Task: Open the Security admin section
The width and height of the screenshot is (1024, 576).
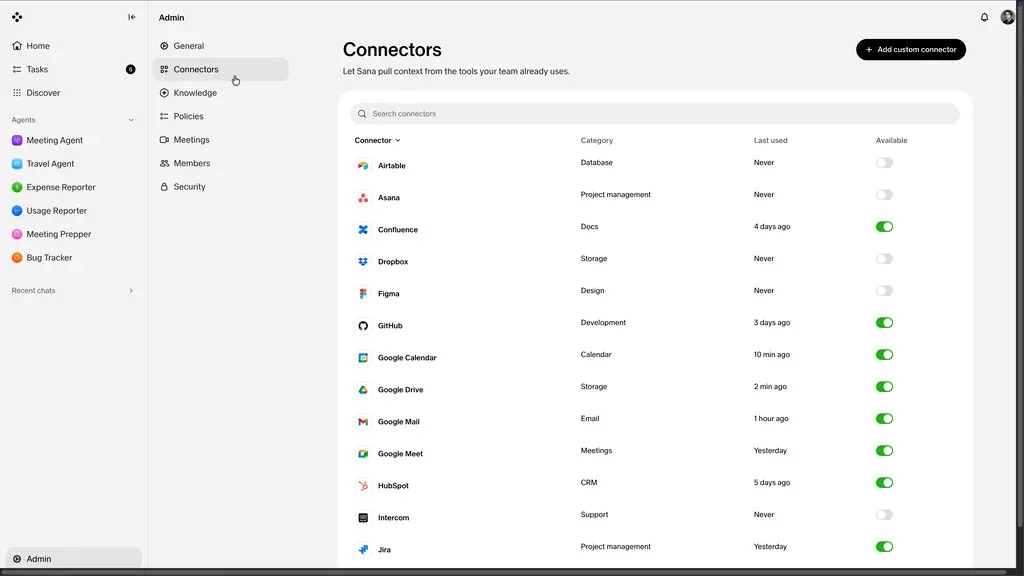Action: click(x=221, y=187)
